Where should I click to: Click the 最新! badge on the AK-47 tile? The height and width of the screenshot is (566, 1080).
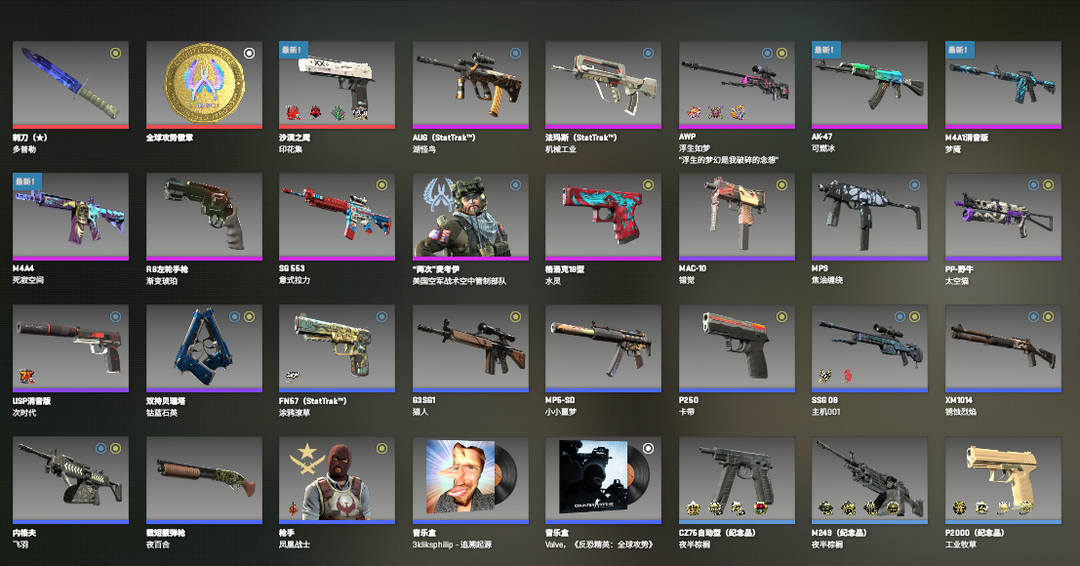coord(825,50)
